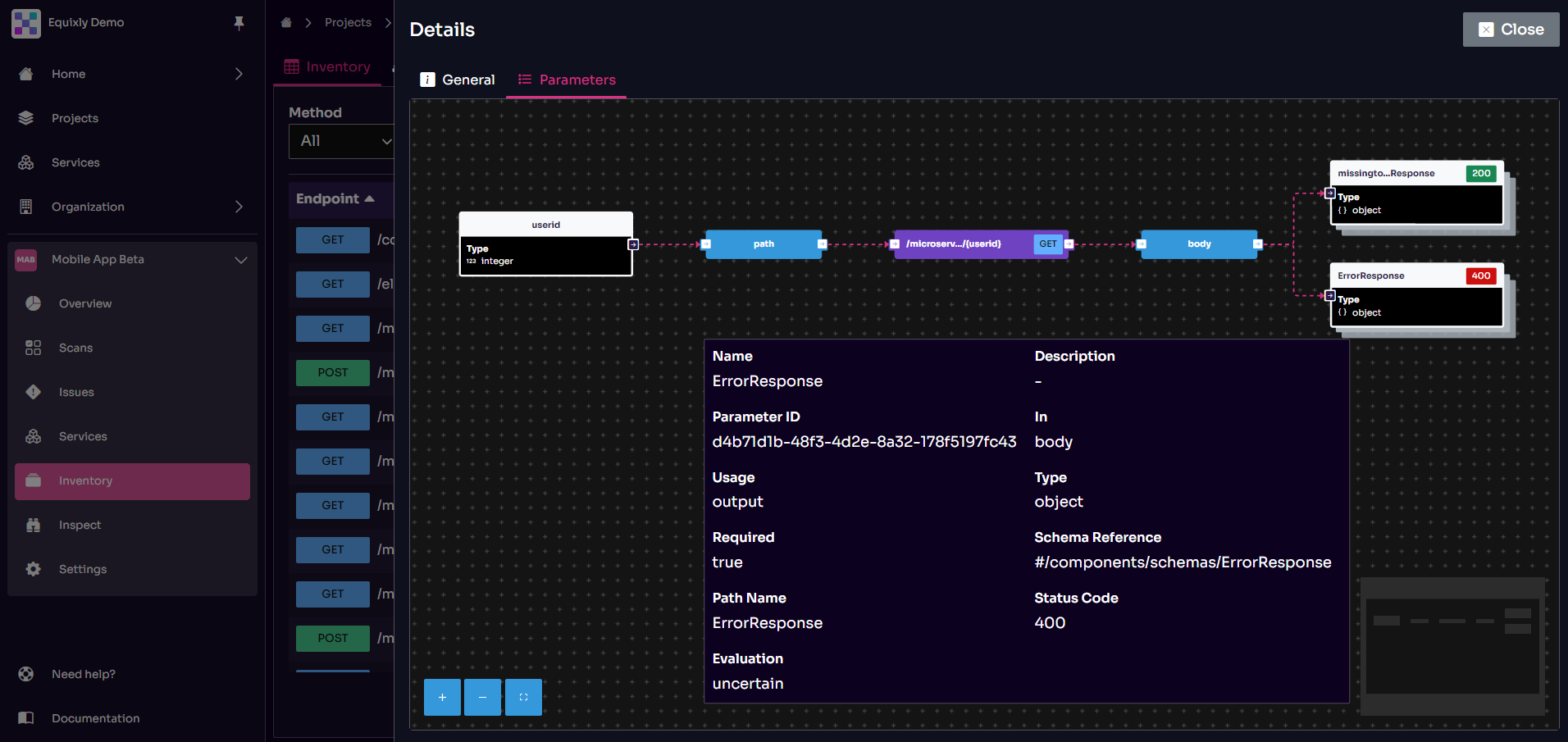This screenshot has width=1568, height=742.
Task: Open Documentation via its book icon
Action: click(x=25, y=718)
